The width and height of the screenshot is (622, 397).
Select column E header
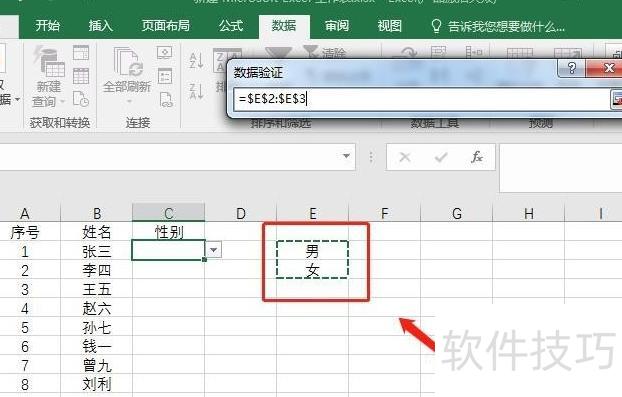click(x=313, y=213)
